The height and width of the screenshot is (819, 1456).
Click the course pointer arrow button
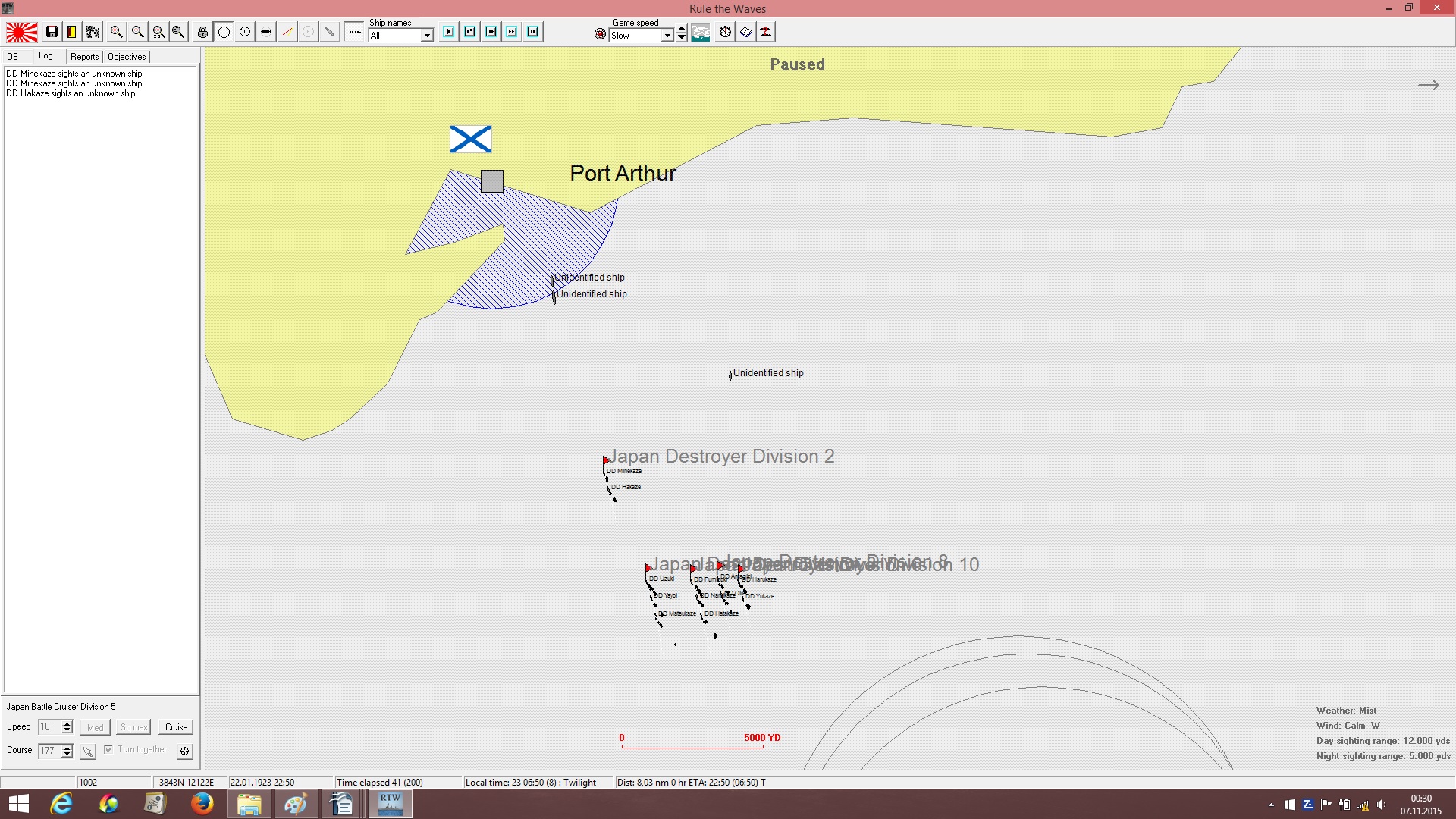(x=88, y=752)
